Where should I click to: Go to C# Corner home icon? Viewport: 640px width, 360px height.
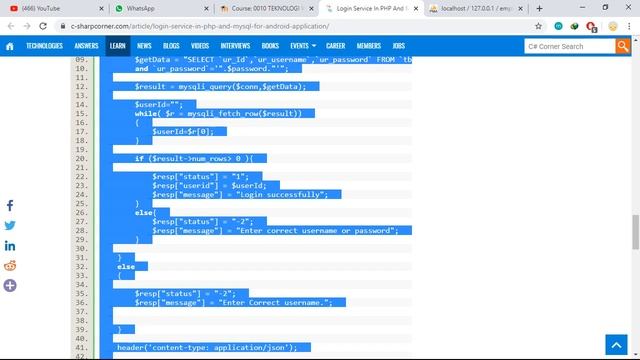click(10, 46)
